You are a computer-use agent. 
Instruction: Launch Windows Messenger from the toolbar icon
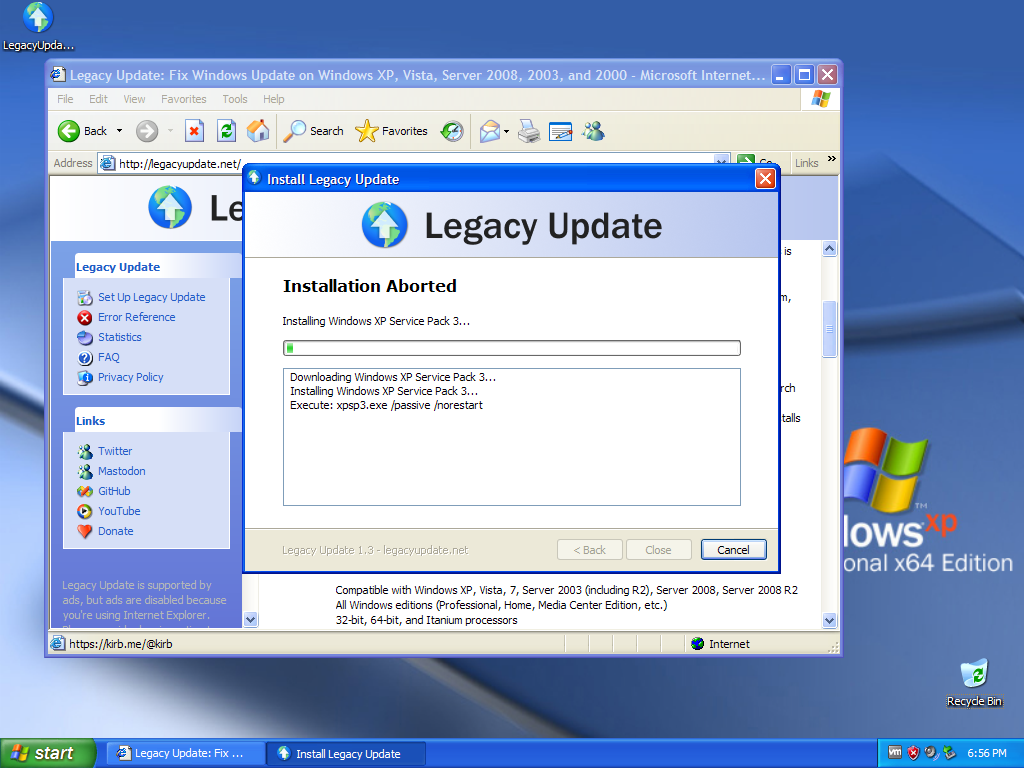click(593, 131)
